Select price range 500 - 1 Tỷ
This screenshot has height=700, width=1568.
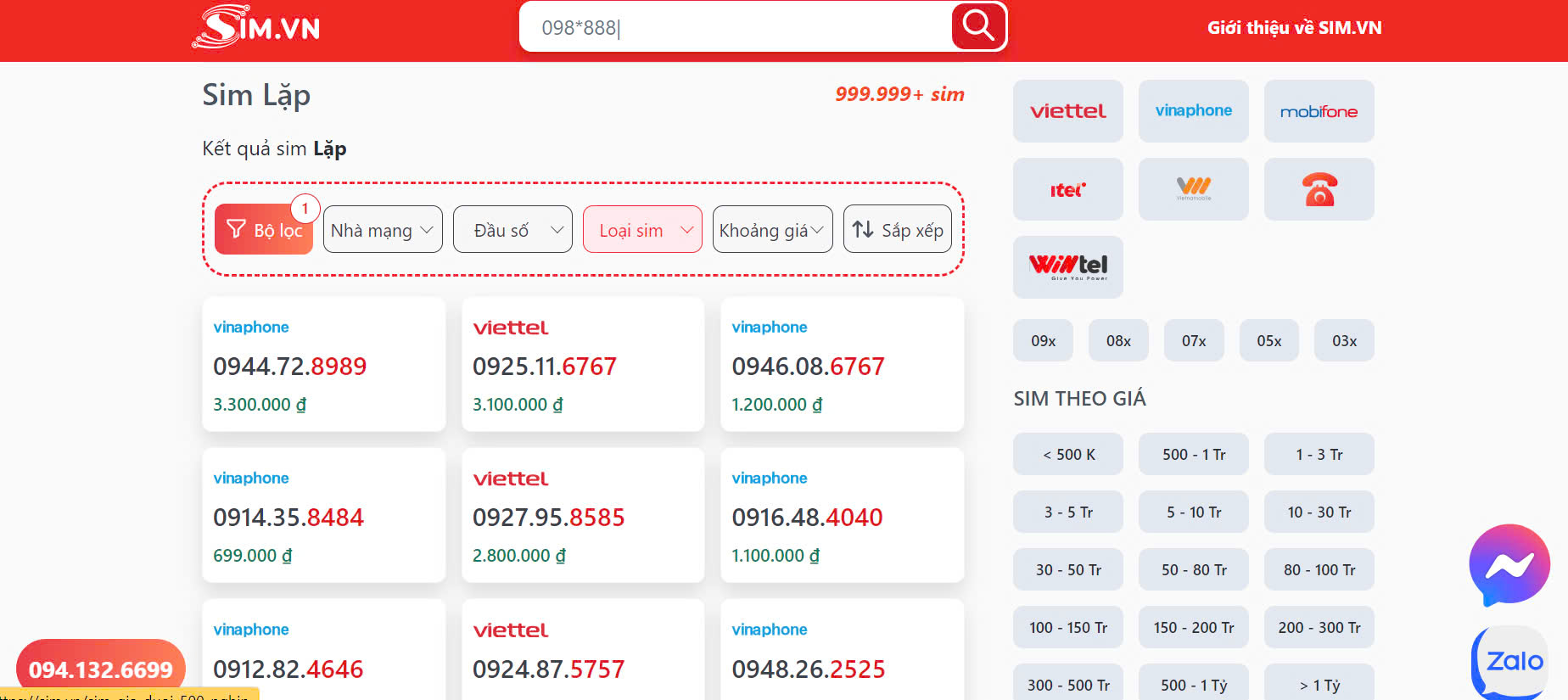click(1194, 684)
